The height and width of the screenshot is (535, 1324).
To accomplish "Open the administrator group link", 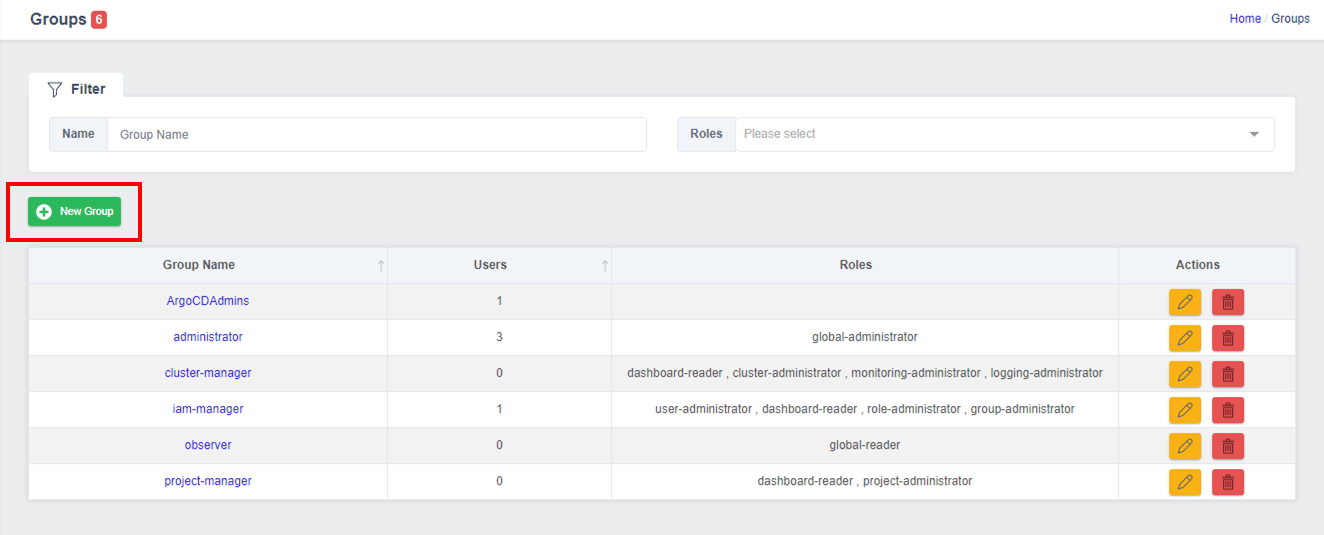I will tap(208, 337).
